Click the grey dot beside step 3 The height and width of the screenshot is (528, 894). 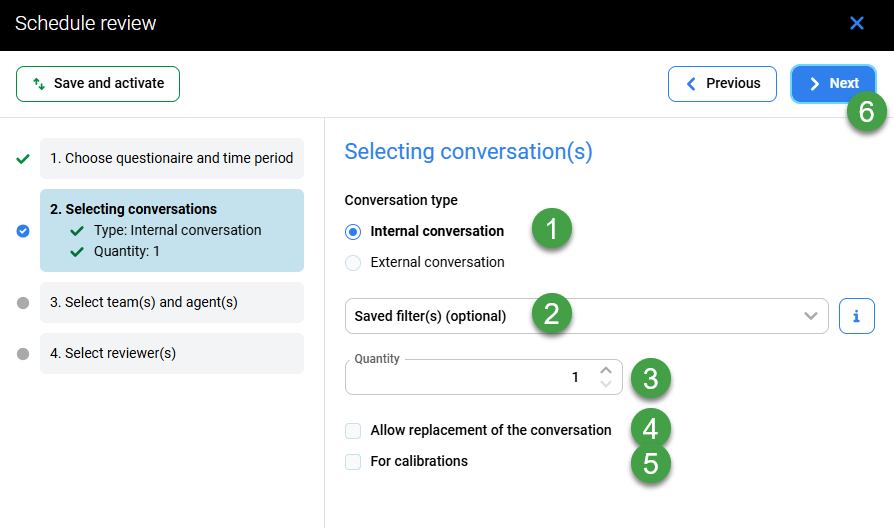(23, 303)
